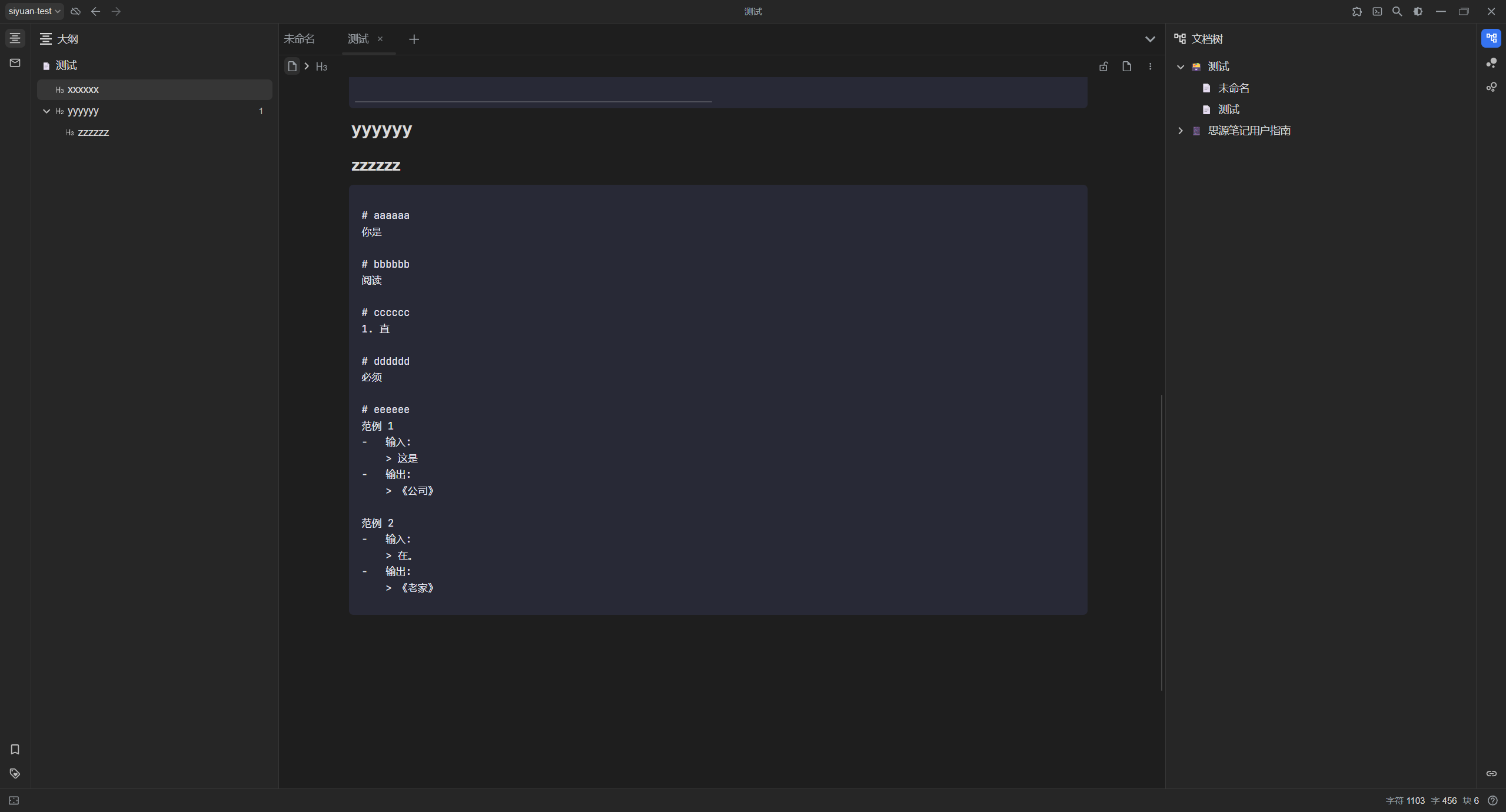Open 未命名 document in file tree
Image resolution: width=1506 pixels, height=812 pixels.
coord(1233,88)
